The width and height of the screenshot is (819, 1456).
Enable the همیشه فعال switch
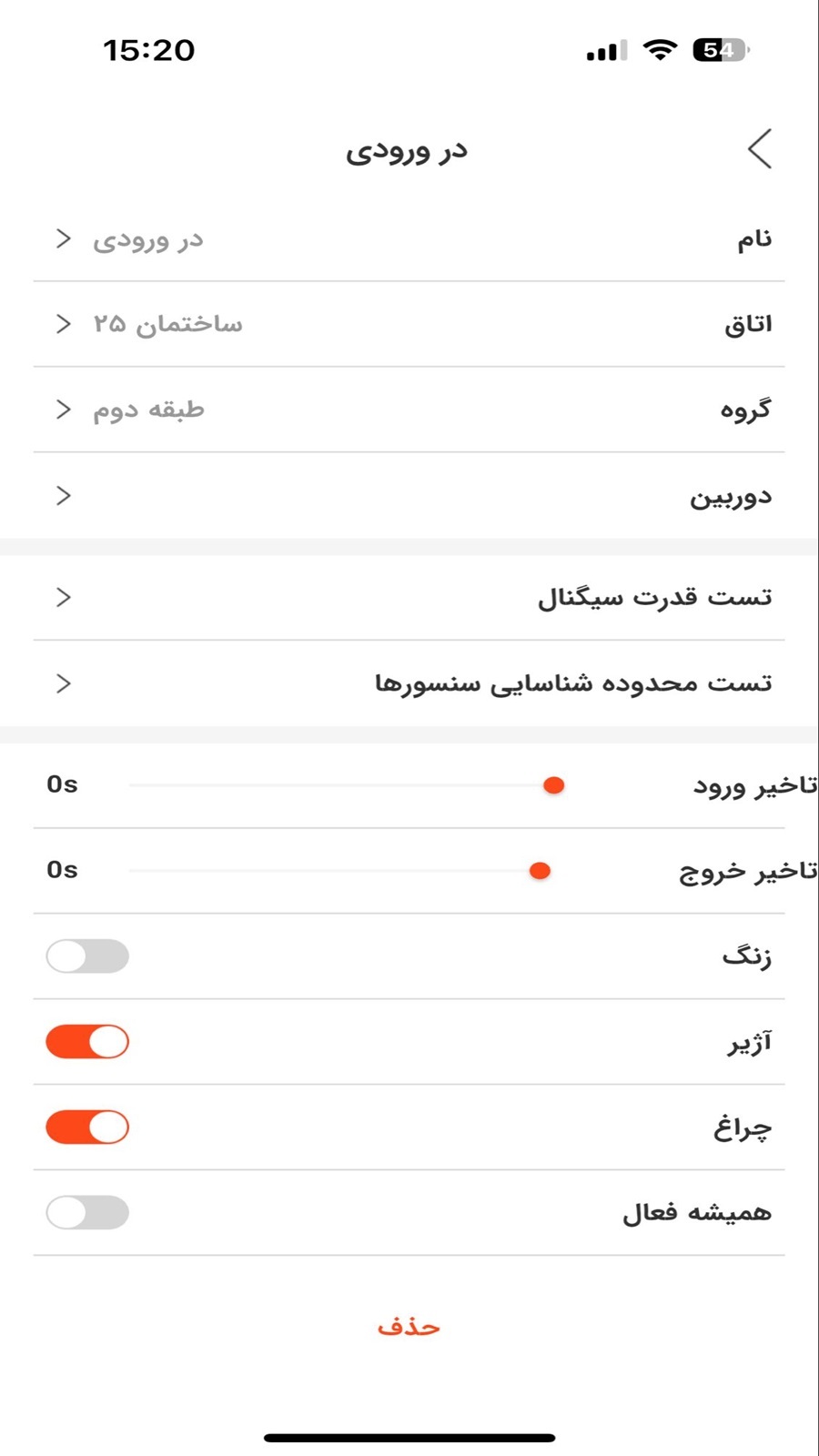point(87,1213)
